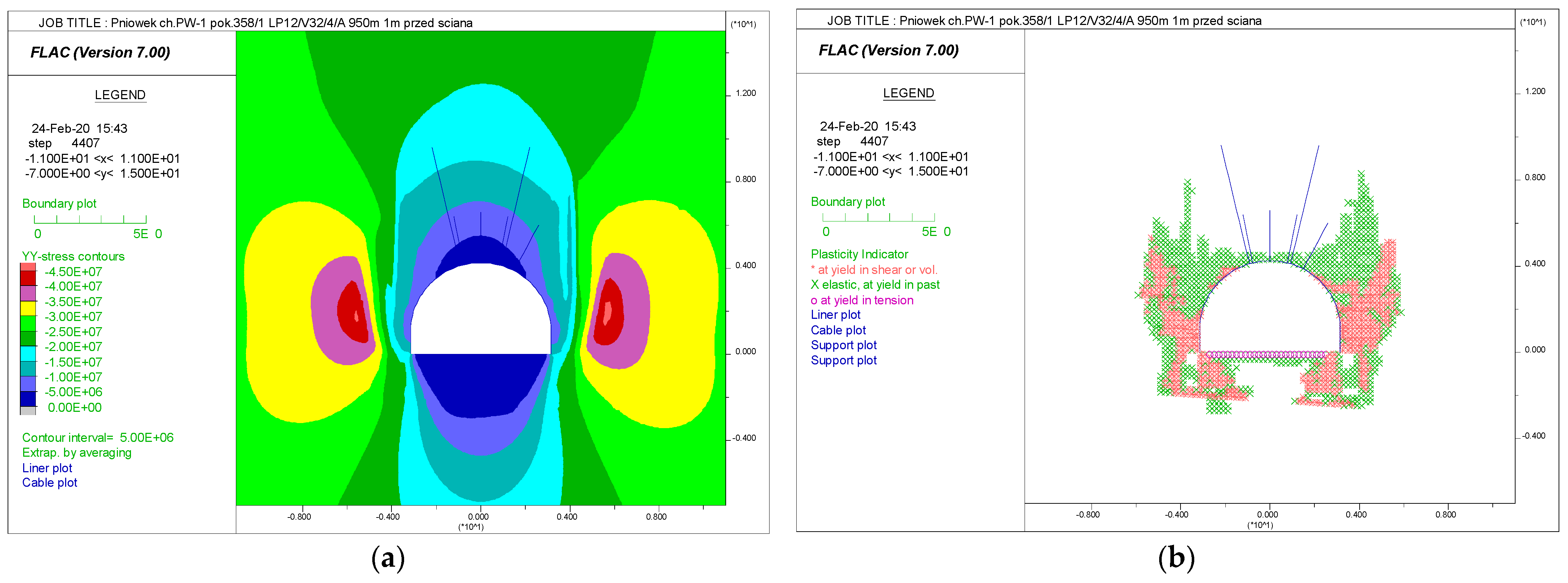Click 'X elastic, at yield in past' entry
This screenshot has width=1568, height=583.
(x=875, y=285)
